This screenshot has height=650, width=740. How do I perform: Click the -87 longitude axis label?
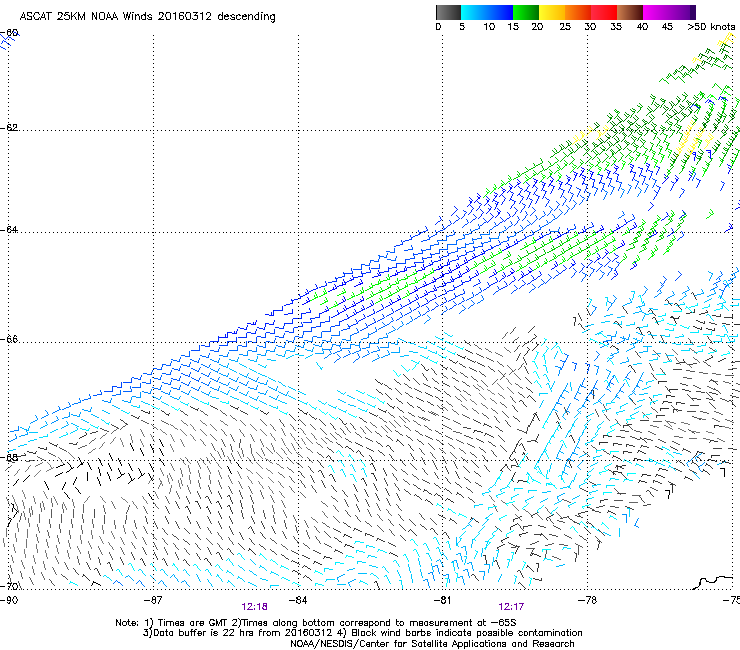153,600
